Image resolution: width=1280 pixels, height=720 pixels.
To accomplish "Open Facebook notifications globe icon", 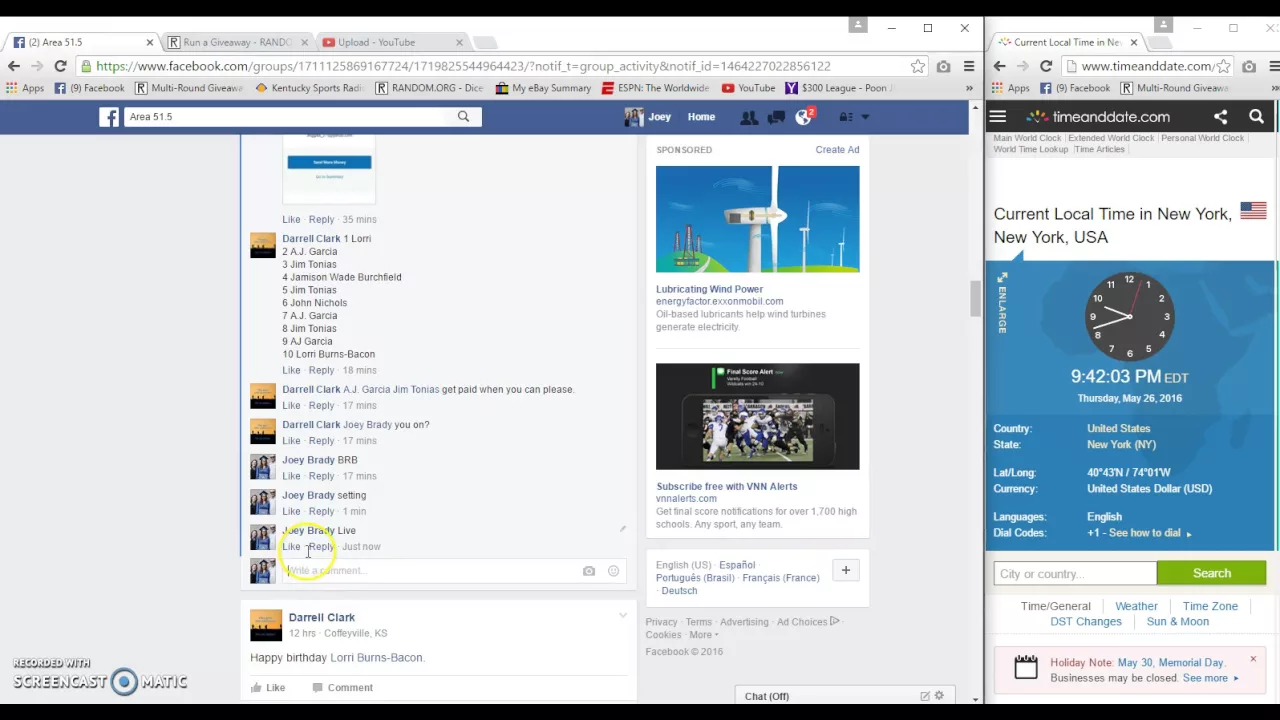I will tap(803, 117).
